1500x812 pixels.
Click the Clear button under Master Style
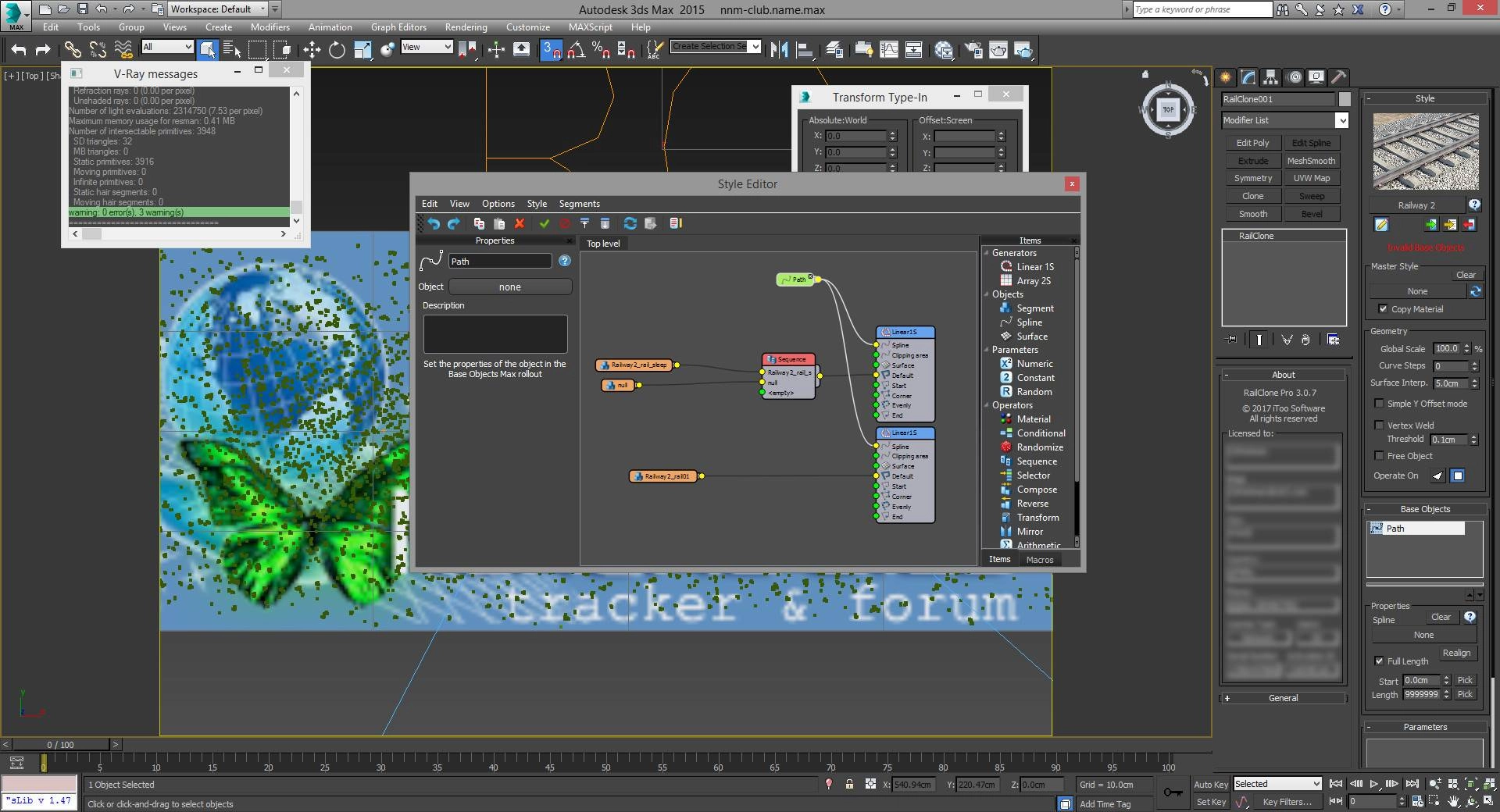[x=1466, y=275]
